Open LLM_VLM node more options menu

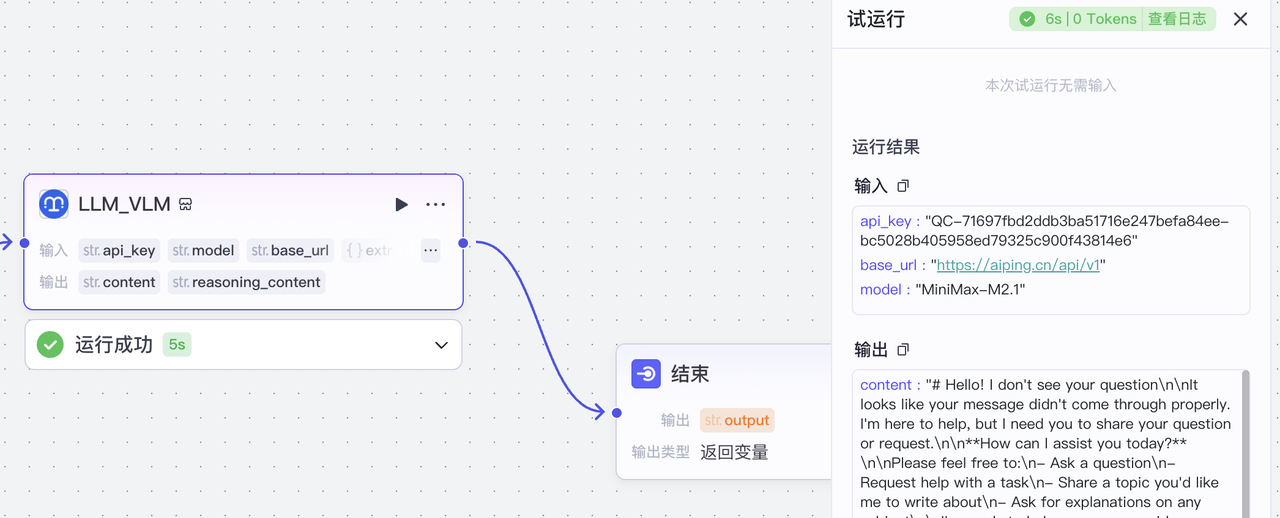pos(436,204)
